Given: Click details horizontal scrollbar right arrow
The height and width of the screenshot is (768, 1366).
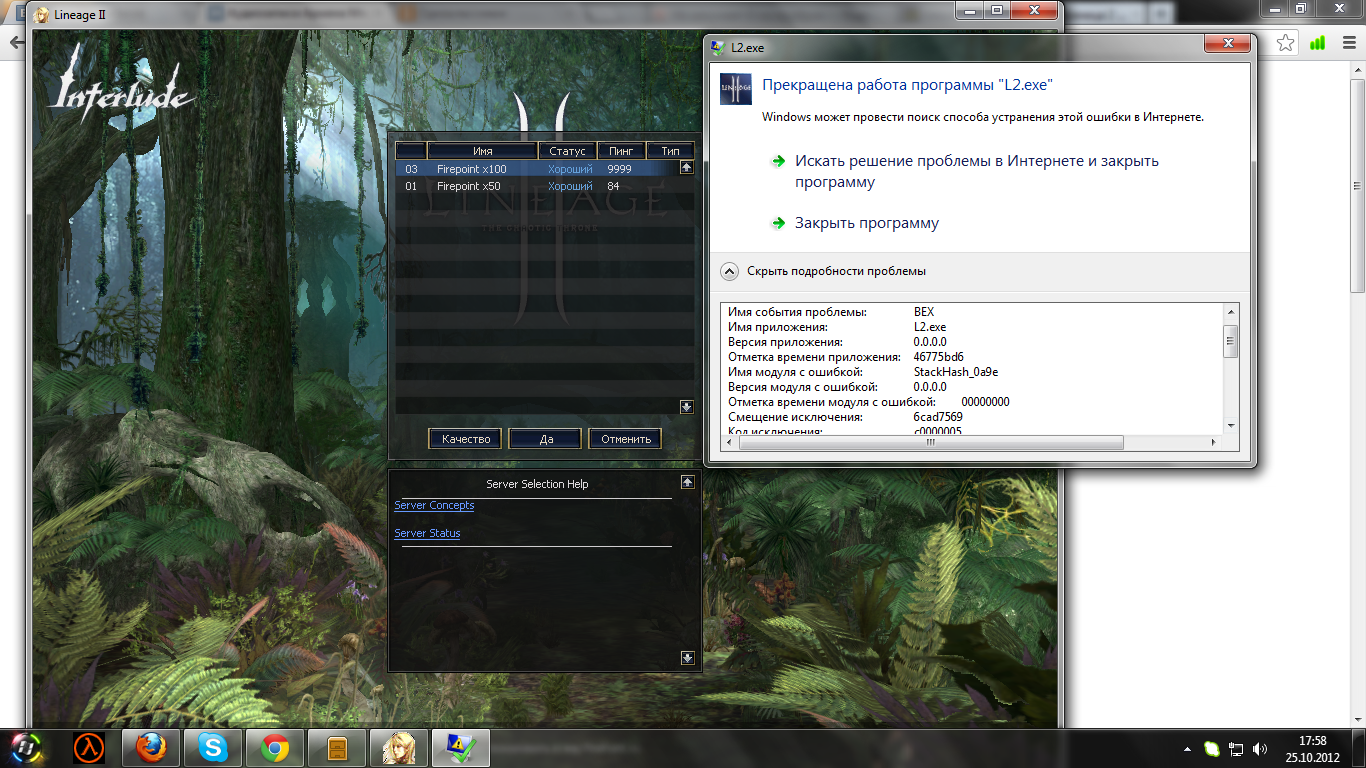Looking at the screenshot, I should coord(1215,443).
